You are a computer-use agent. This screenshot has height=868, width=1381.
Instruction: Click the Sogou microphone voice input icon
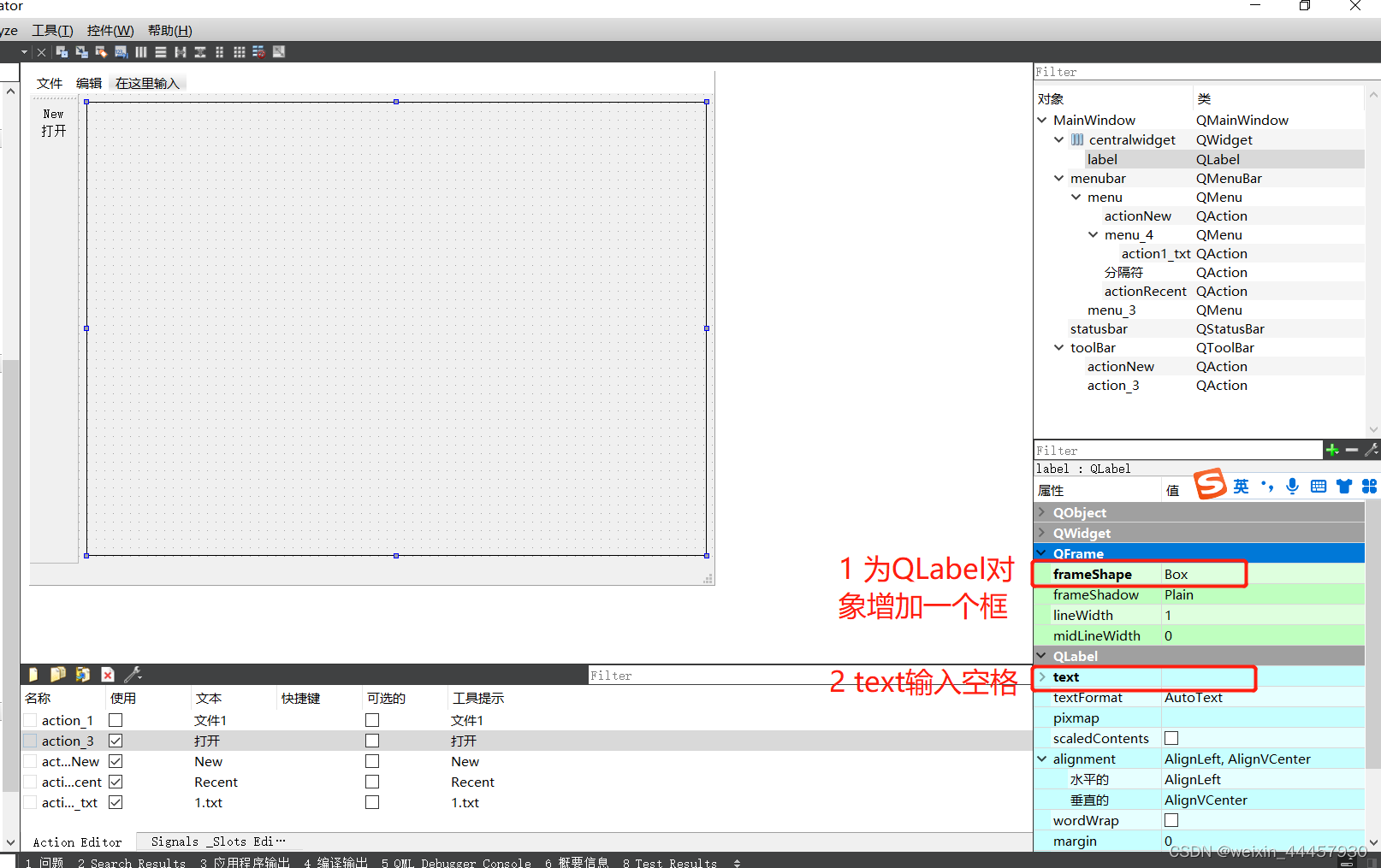click(x=1292, y=486)
